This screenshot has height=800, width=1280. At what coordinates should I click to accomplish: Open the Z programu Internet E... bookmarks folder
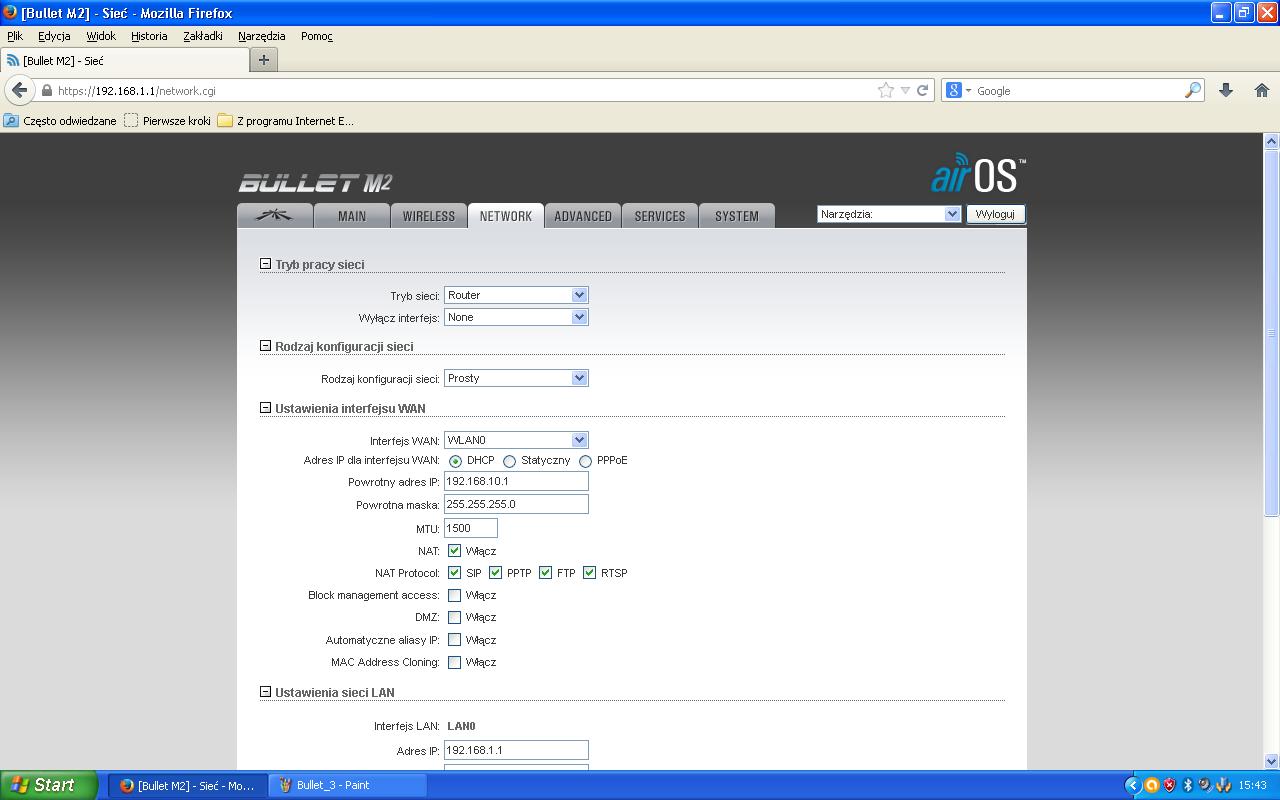(286, 121)
